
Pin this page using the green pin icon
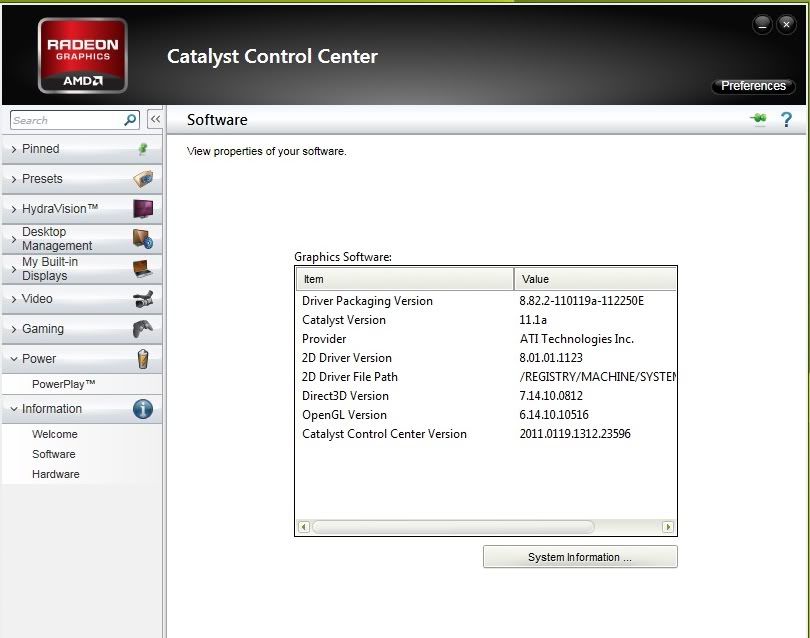(759, 119)
